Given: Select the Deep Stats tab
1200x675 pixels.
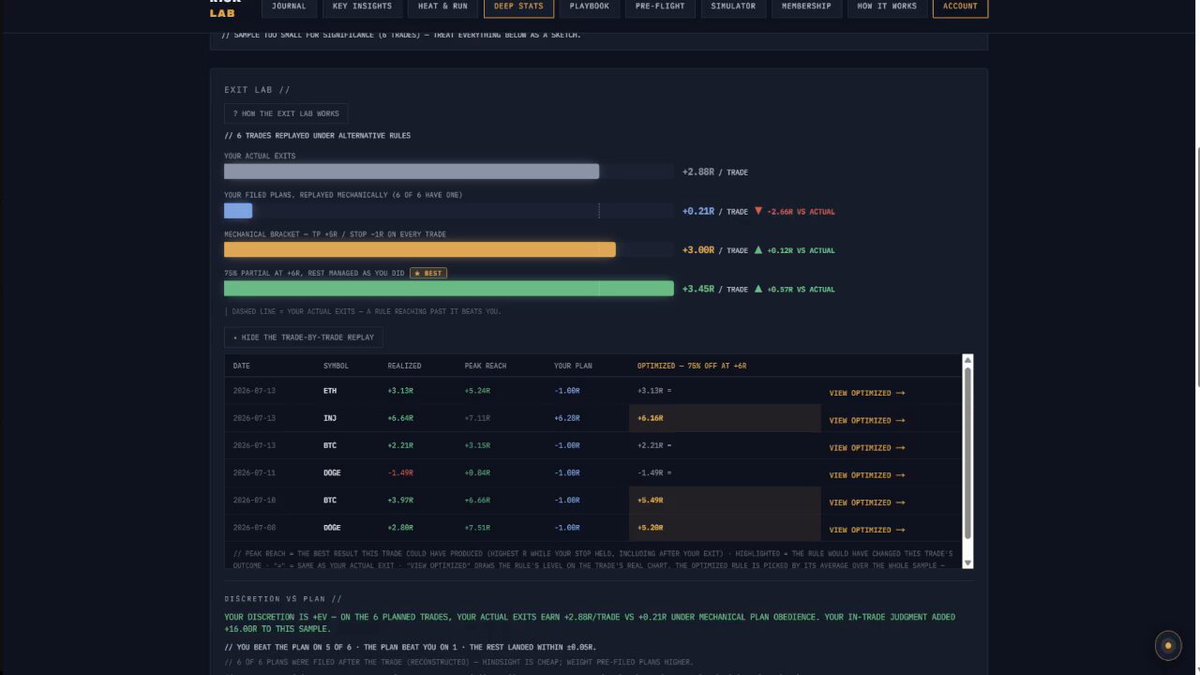Looking at the screenshot, I should (518, 7).
